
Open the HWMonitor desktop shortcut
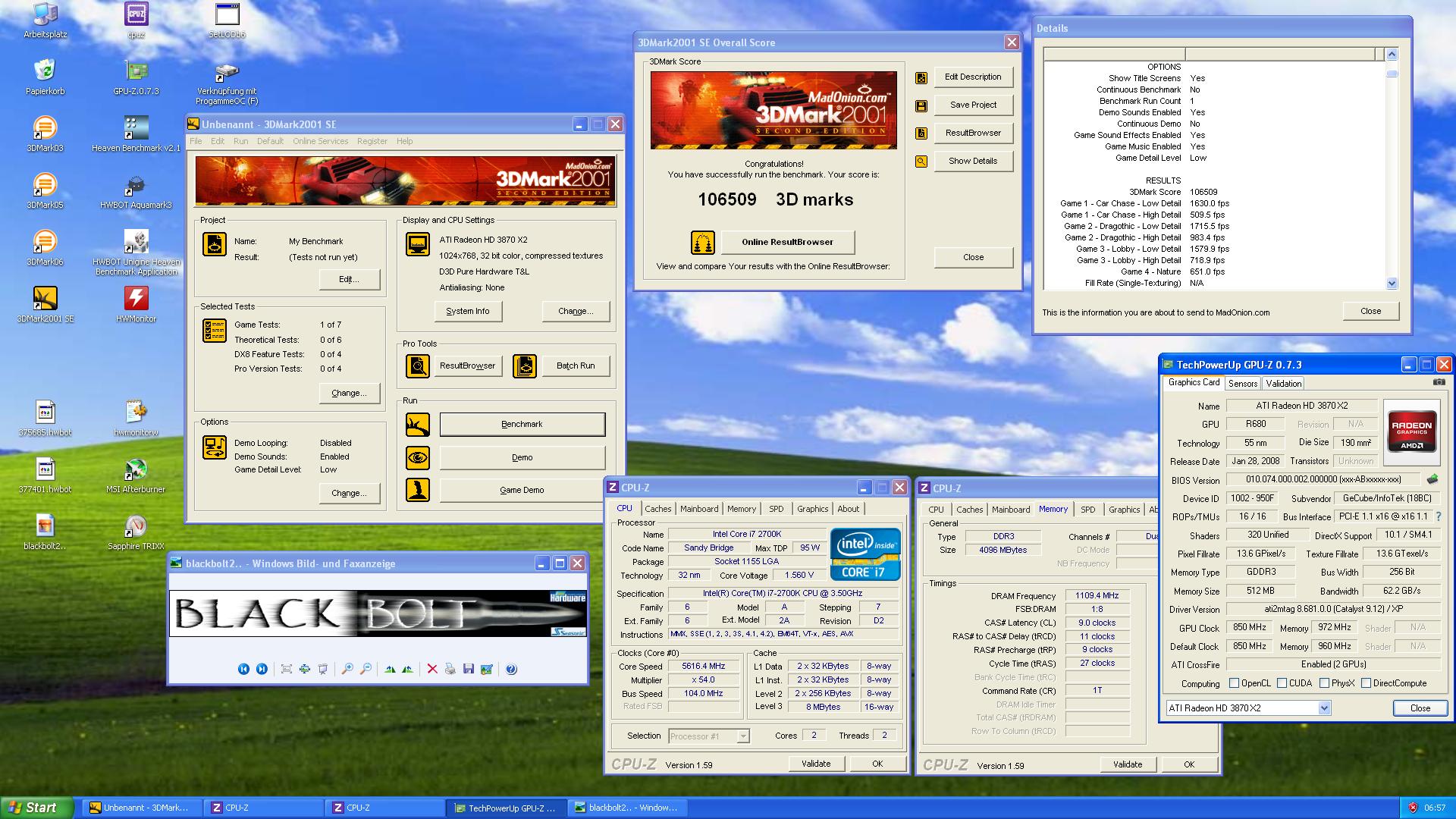coord(136,304)
